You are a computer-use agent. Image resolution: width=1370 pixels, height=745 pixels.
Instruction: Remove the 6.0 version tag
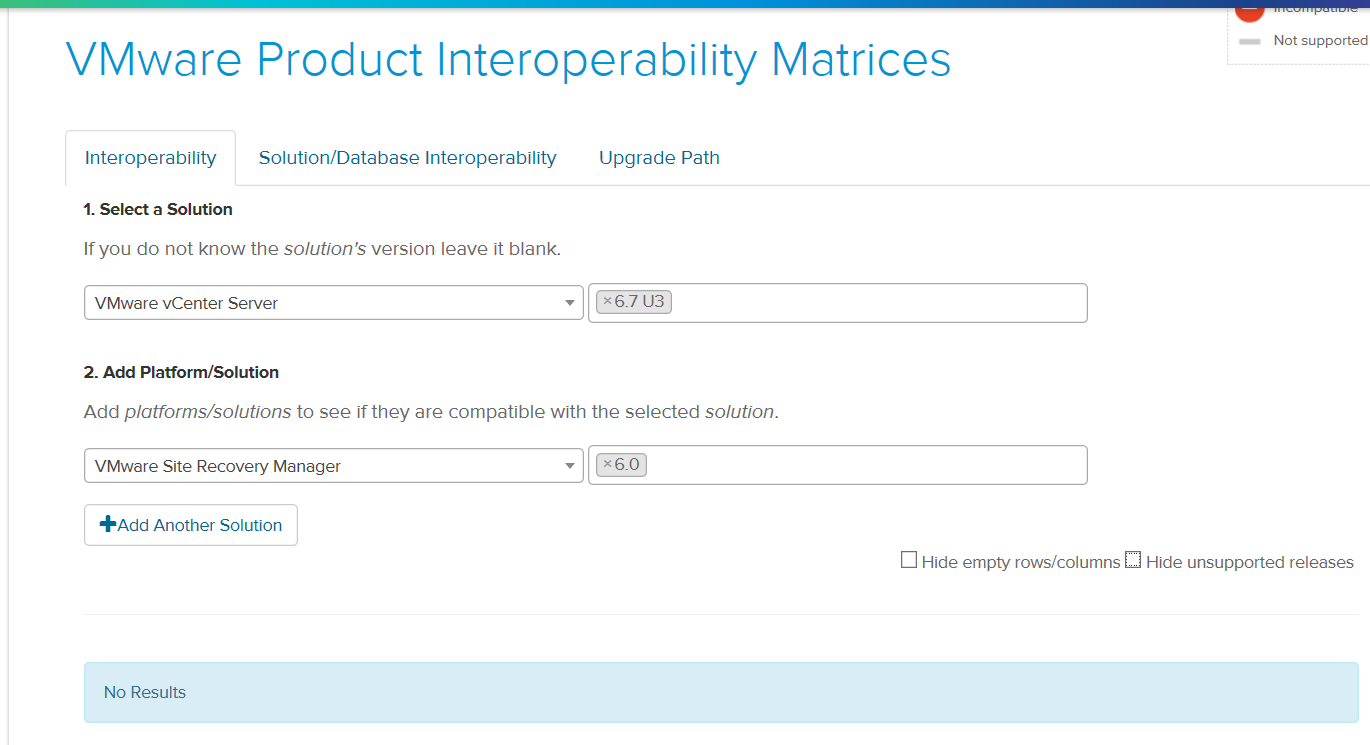click(607, 465)
